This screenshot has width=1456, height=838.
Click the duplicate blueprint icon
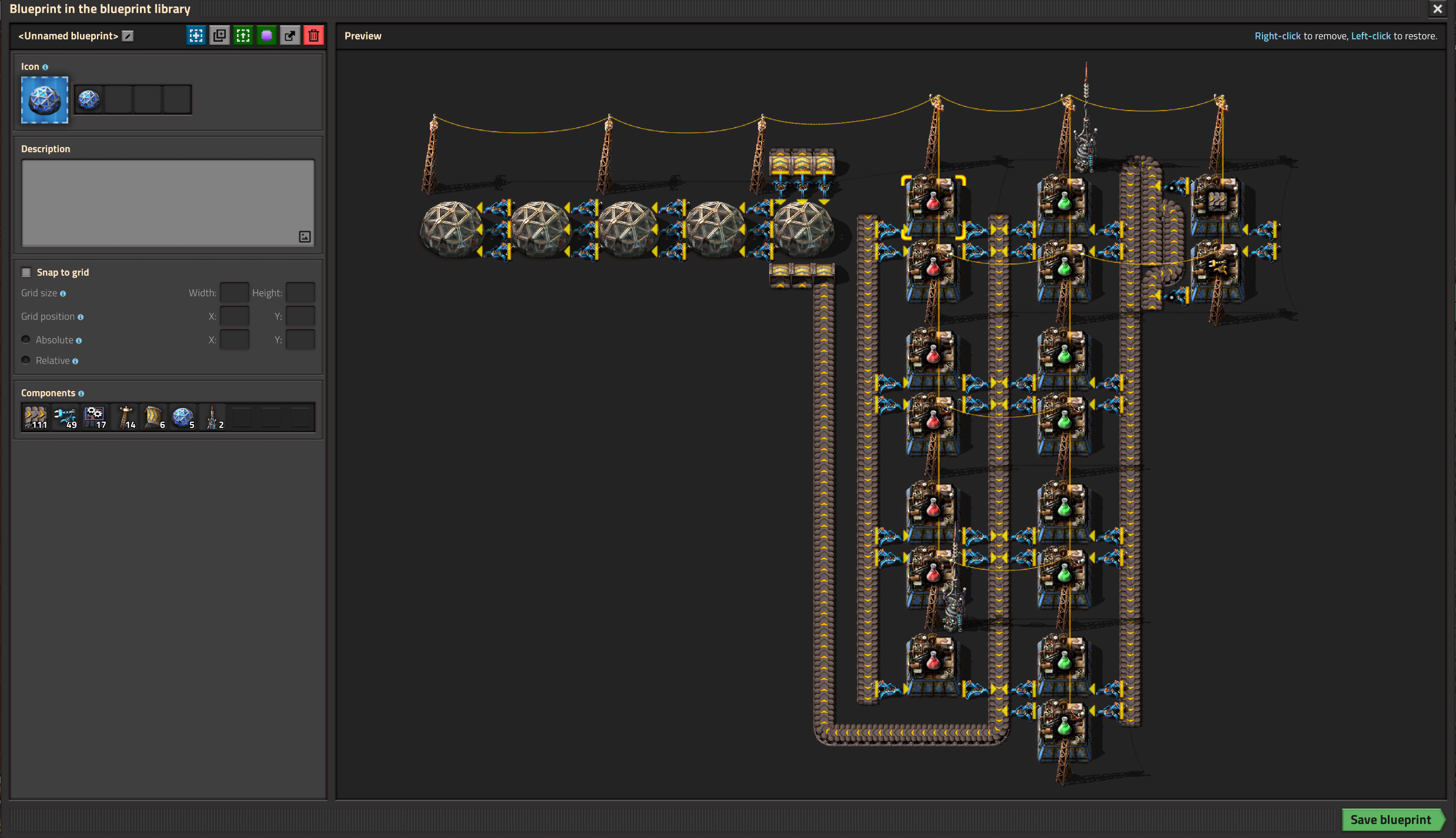[x=219, y=35]
